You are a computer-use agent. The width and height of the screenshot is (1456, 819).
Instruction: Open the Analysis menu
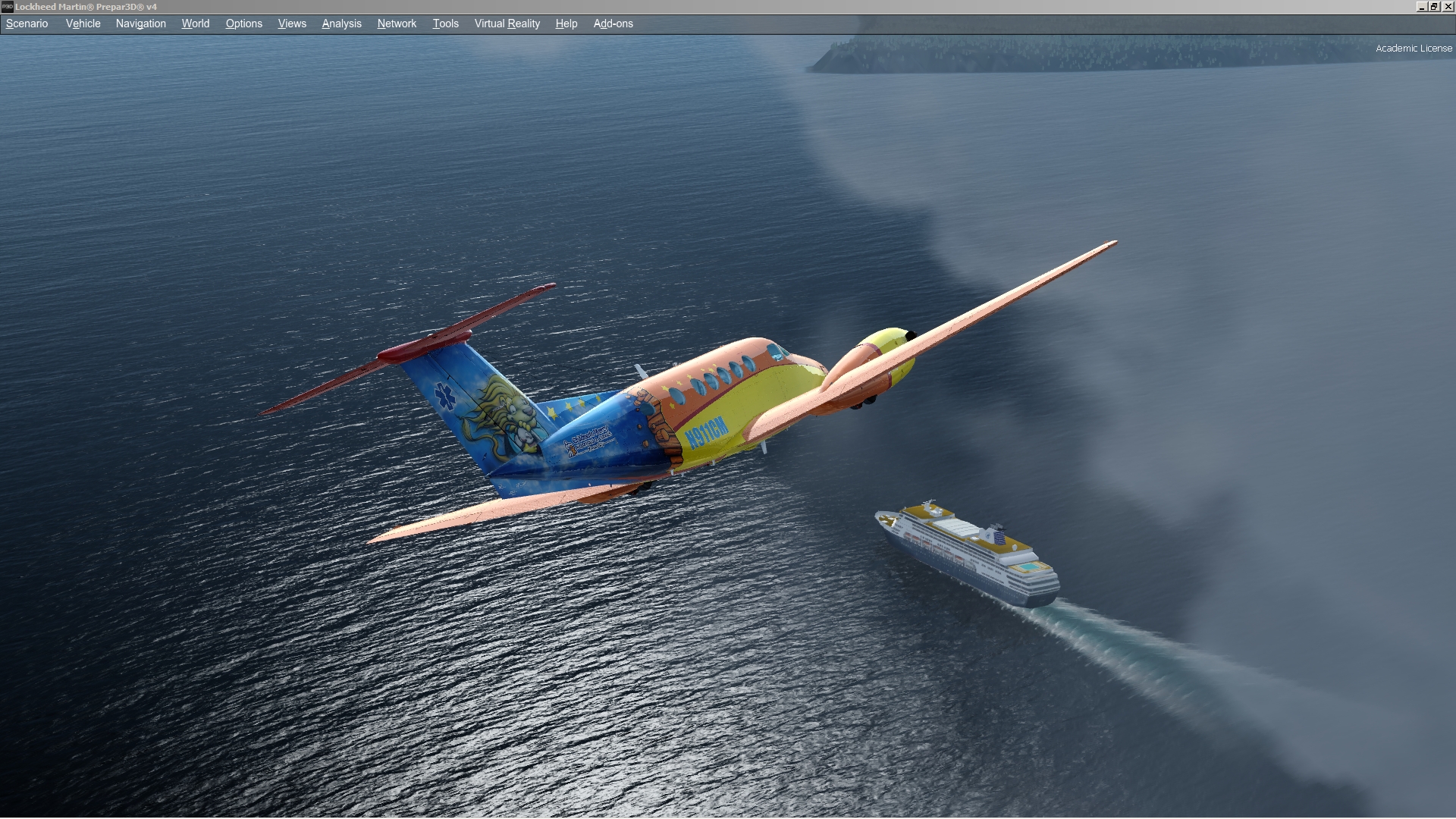tap(341, 24)
